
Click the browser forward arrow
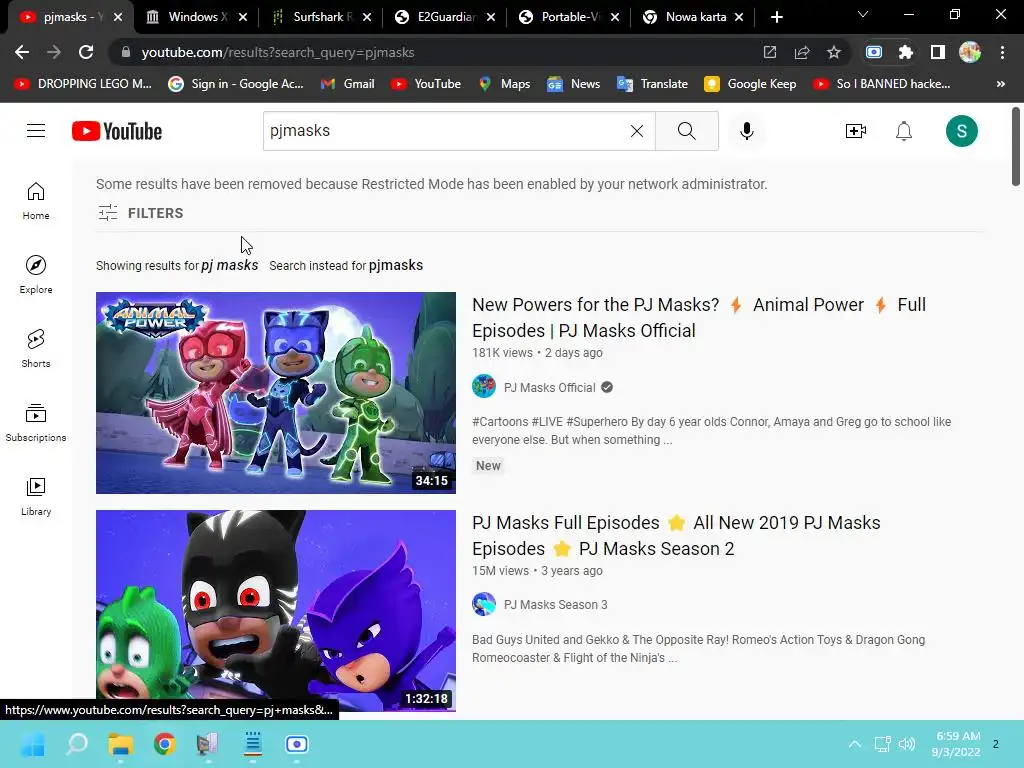click(x=54, y=52)
